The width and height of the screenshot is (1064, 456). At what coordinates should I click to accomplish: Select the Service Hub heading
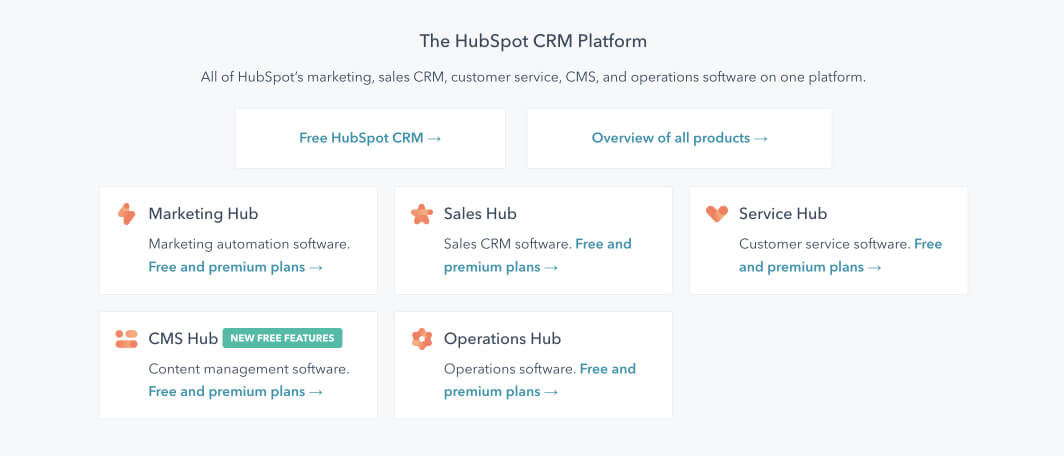(x=782, y=214)
